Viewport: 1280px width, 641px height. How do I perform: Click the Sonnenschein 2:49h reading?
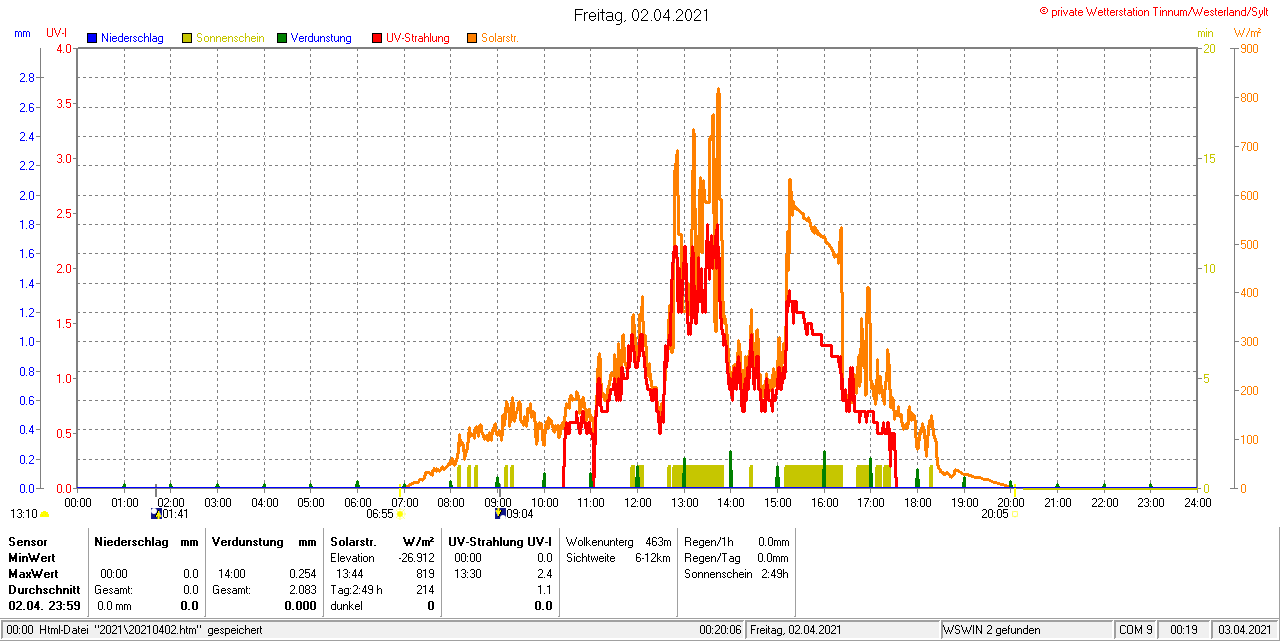coord(736,574)
